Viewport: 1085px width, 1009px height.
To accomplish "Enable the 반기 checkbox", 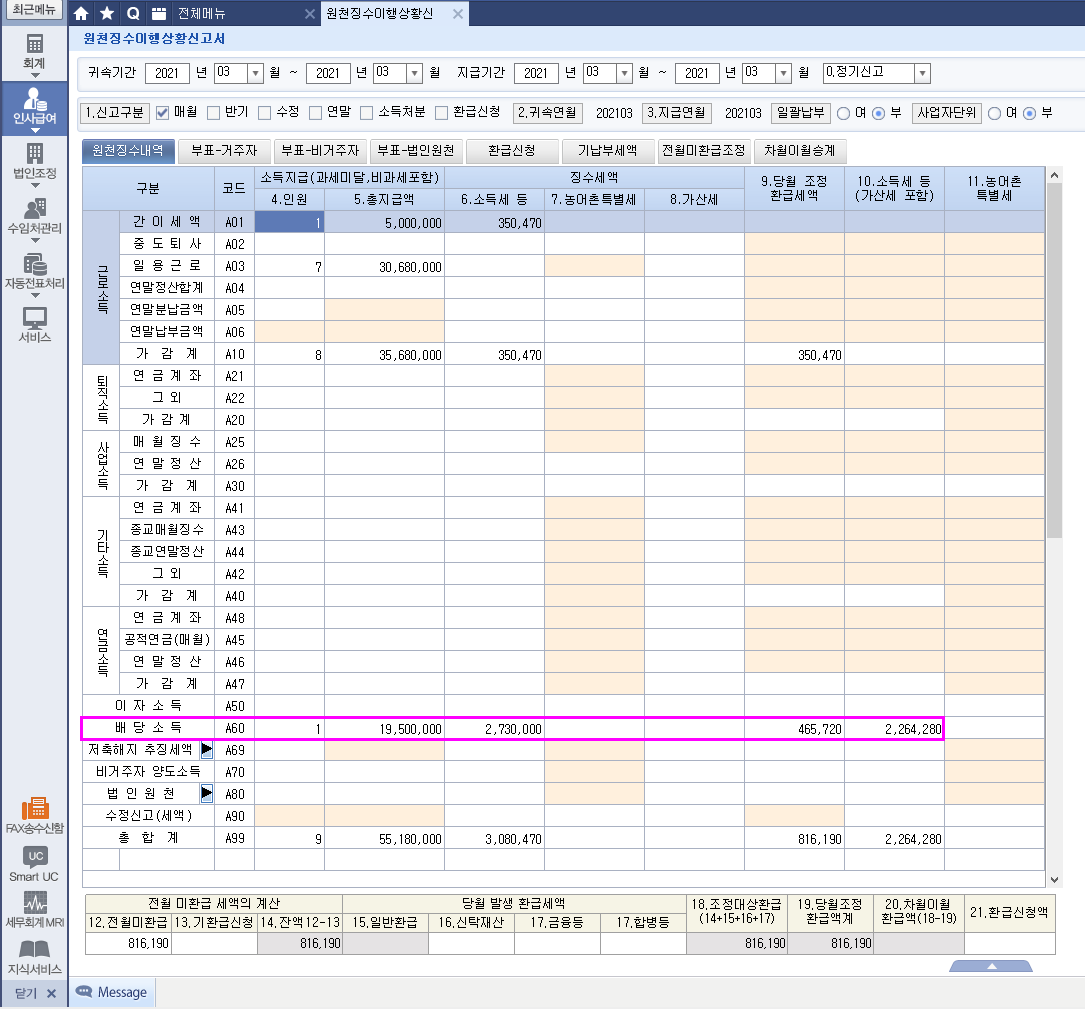I will [214, 113].
